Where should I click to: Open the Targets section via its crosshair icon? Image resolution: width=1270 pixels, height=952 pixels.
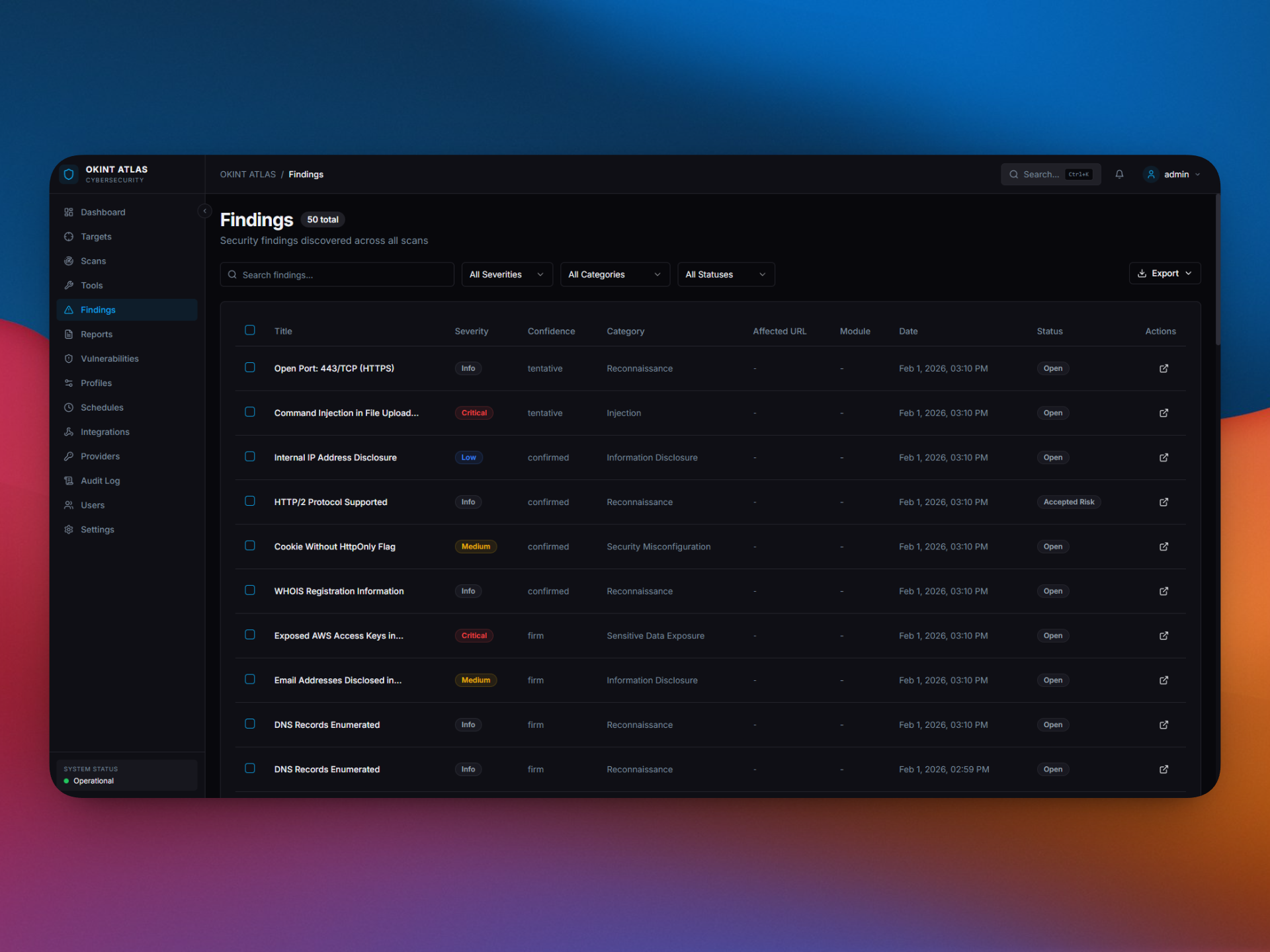pos(69,236)
